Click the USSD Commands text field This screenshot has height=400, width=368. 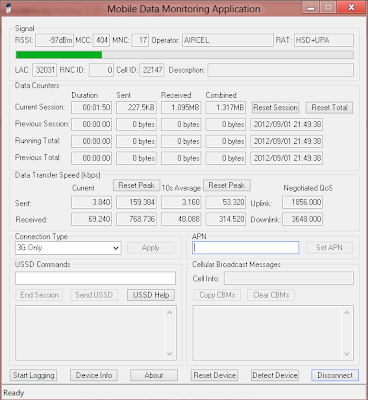[x=95, y=278]
